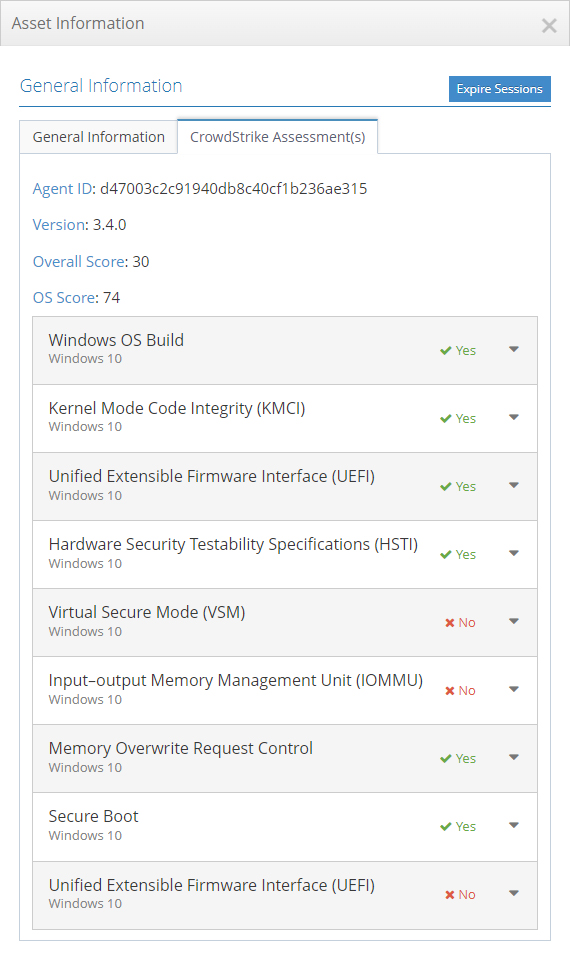Expand the IOMMU row dropdown arrow
570x970 pixels.
point(514,690)
